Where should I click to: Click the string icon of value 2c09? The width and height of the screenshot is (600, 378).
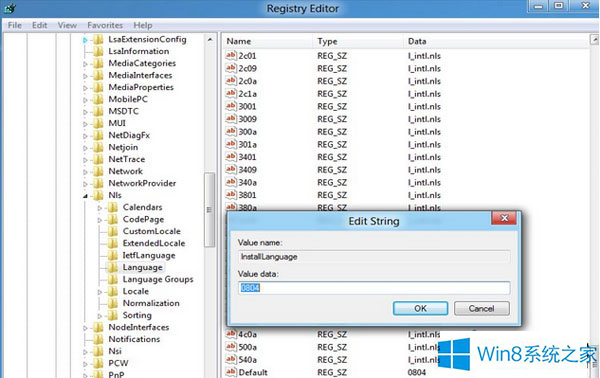pyautogui.click(x=231, y=68)
